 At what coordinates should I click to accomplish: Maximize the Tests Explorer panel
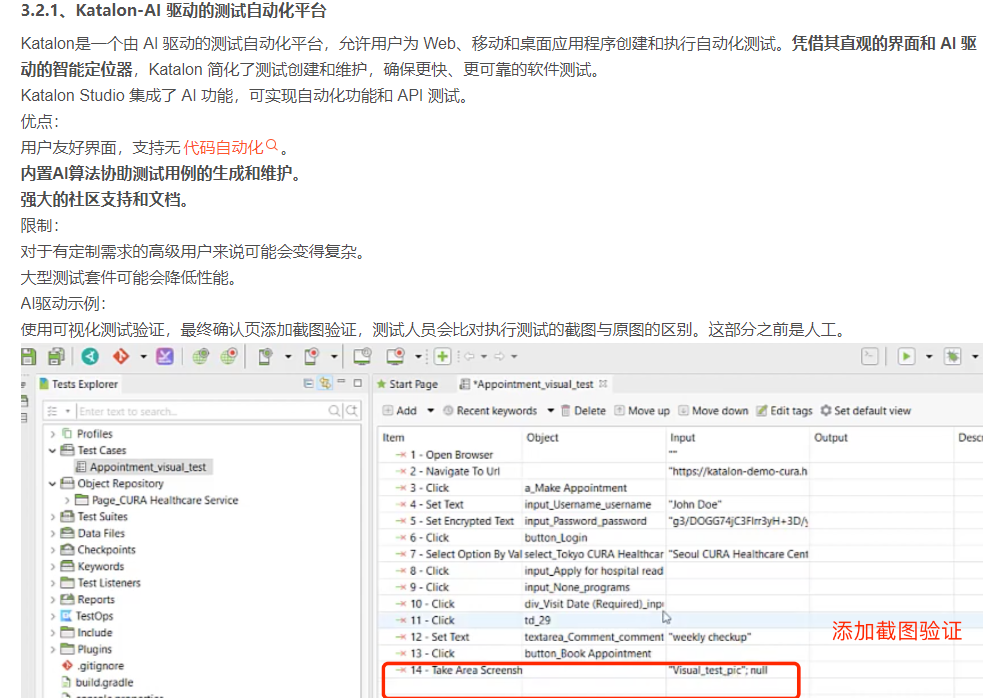coord(358,383)
